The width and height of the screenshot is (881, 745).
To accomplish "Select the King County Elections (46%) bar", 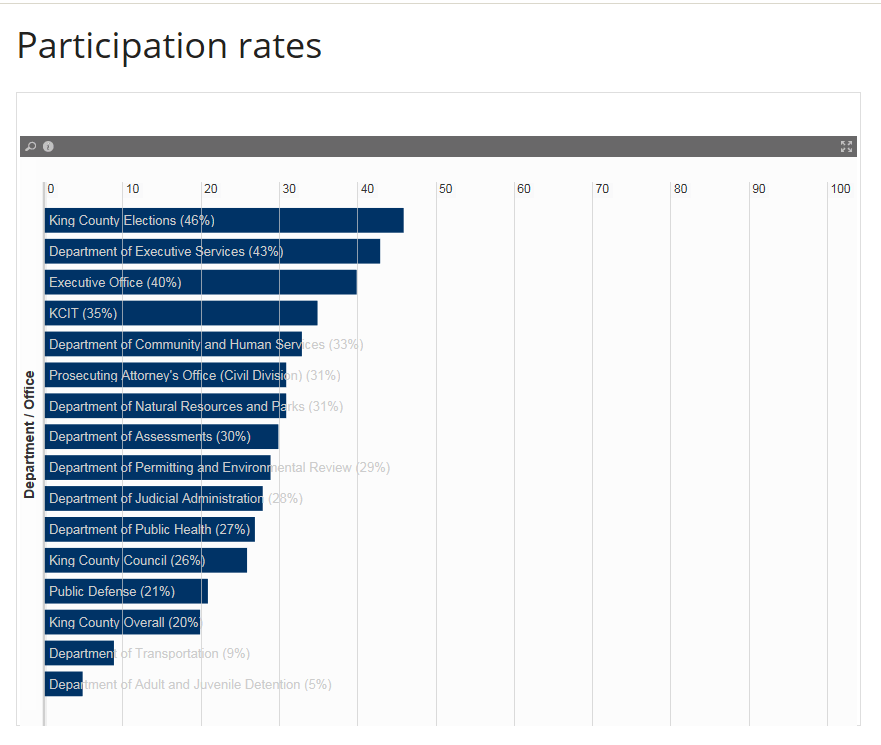I will (x=224, y=220).
